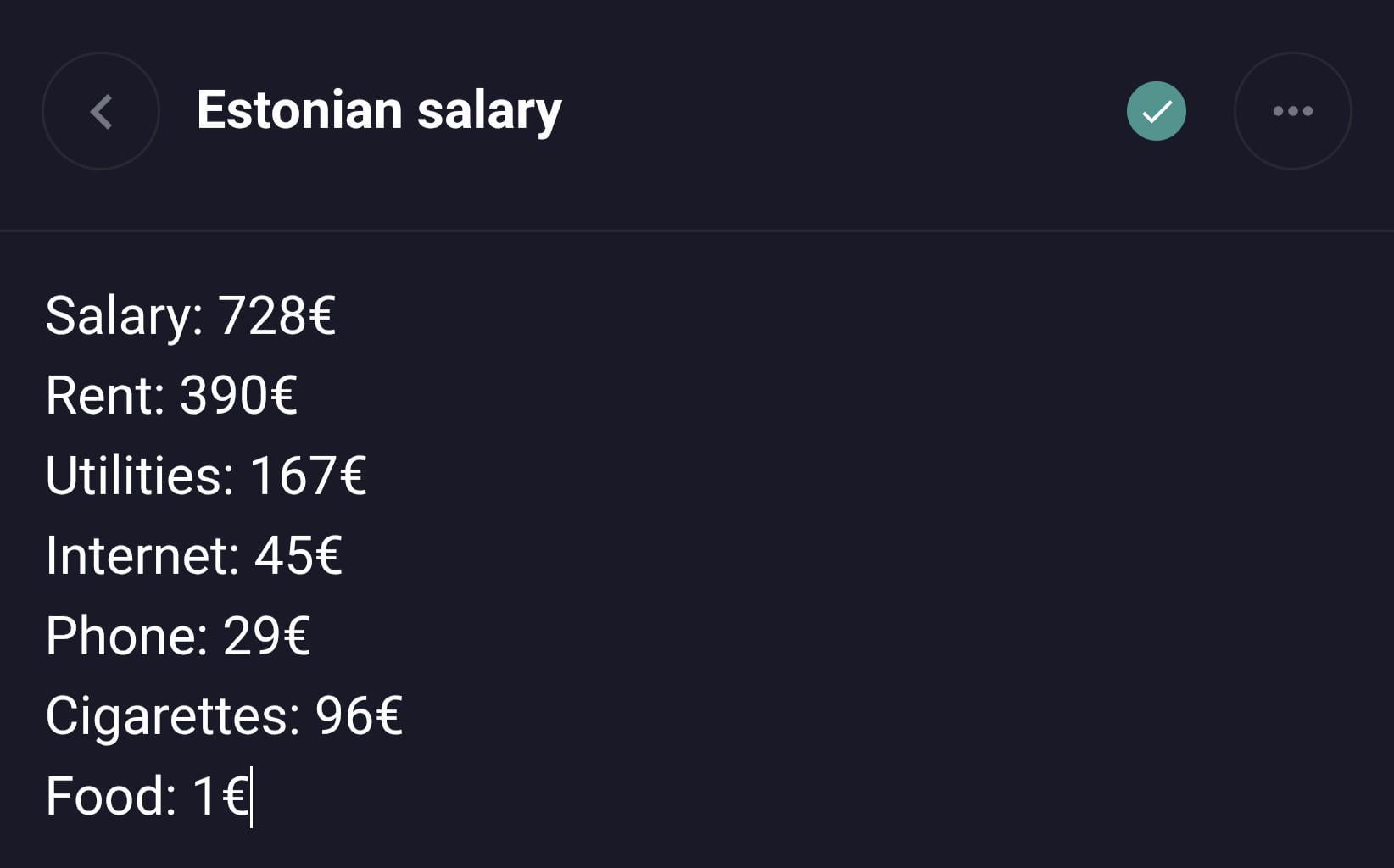Click the 29€ phone amount
The height and width of the screenshot is (868, 1394).
click(266, 636)
